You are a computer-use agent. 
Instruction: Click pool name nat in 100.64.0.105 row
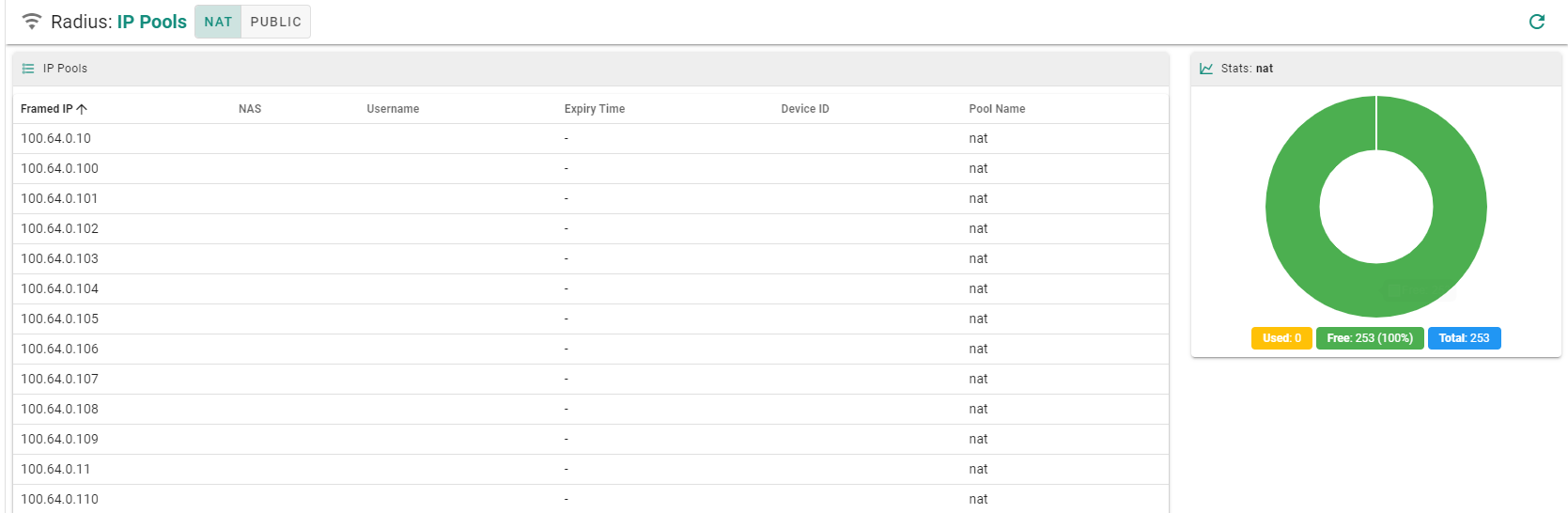click(978, 319)
